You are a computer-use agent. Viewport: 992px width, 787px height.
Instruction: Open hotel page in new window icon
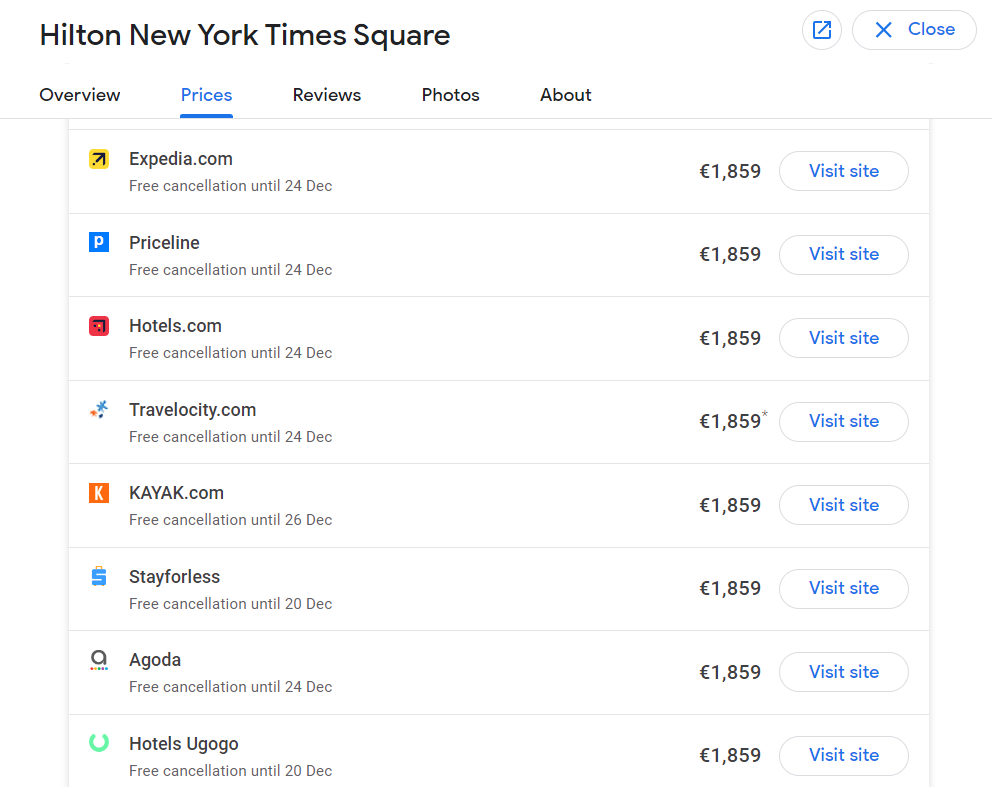pyautogui.click(x=822, y=30)
